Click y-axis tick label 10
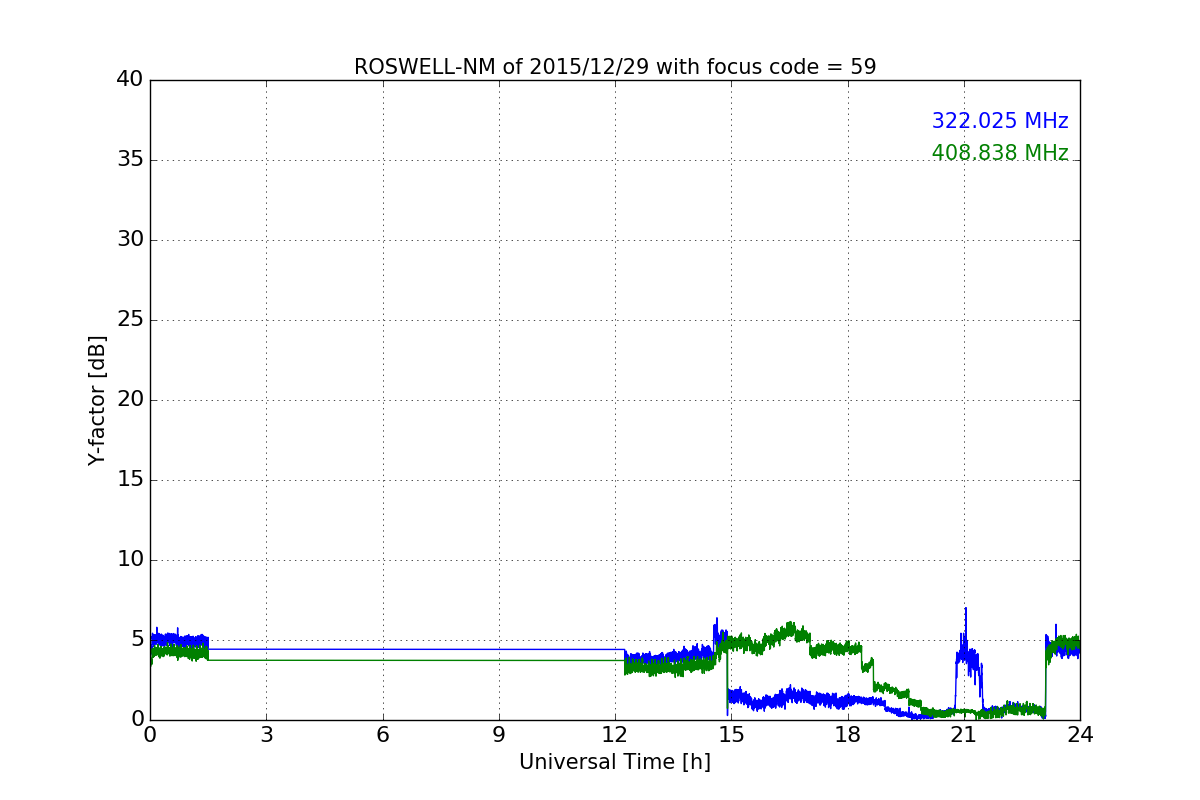Image resolution: width=1200 pixels, height=800 pixels. (x=130, y=560)
